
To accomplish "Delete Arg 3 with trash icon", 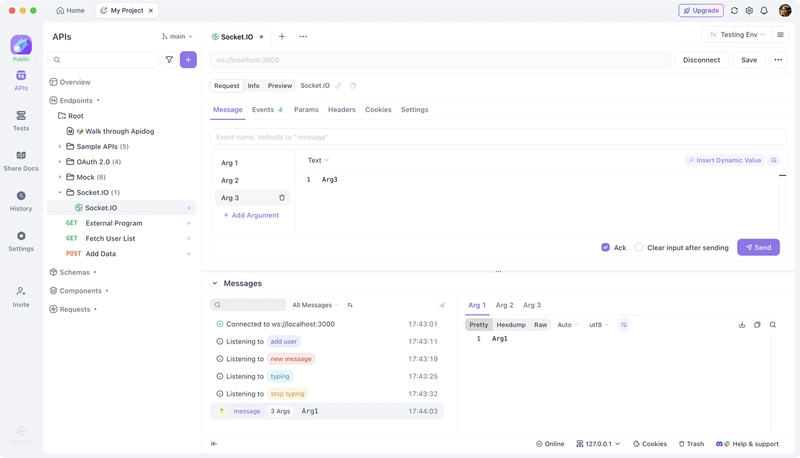I will tap(282, 197).
